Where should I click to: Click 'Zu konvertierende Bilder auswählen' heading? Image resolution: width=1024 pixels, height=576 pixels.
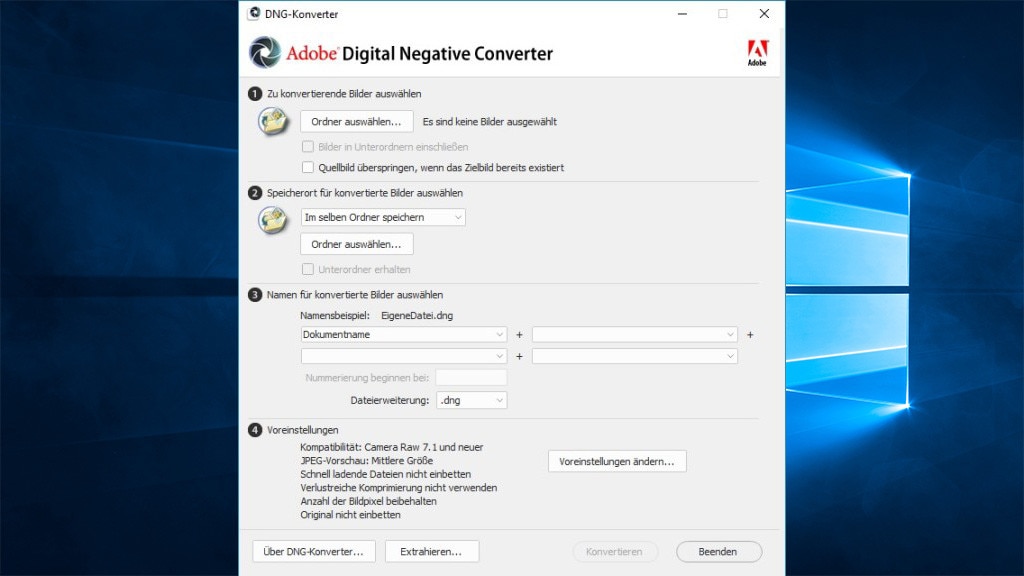(344, 93)
